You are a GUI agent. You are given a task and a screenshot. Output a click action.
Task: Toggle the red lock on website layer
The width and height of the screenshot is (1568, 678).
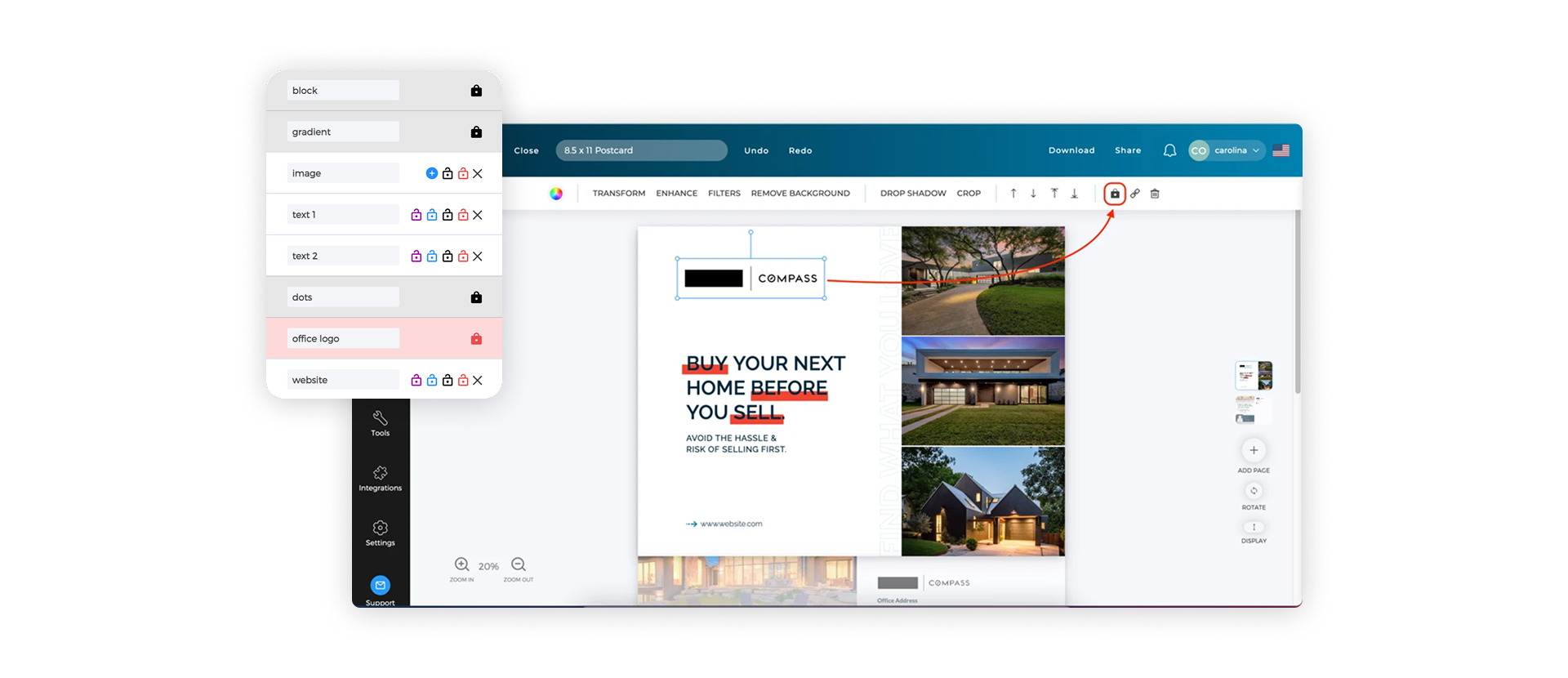point(463,381)
